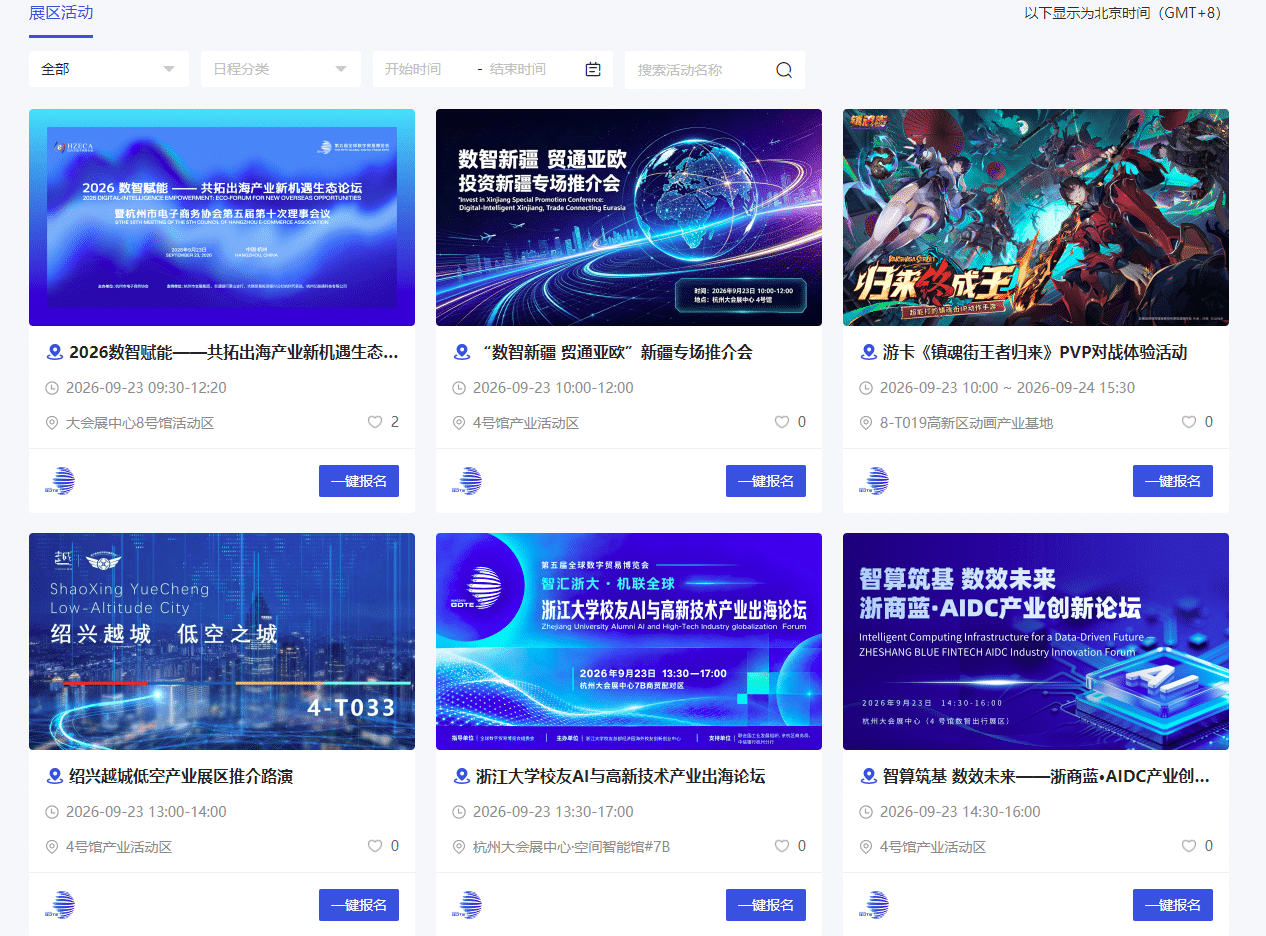
Task: Open the 智算筑基 数效未来 banner image
Action: (1036, 641)
